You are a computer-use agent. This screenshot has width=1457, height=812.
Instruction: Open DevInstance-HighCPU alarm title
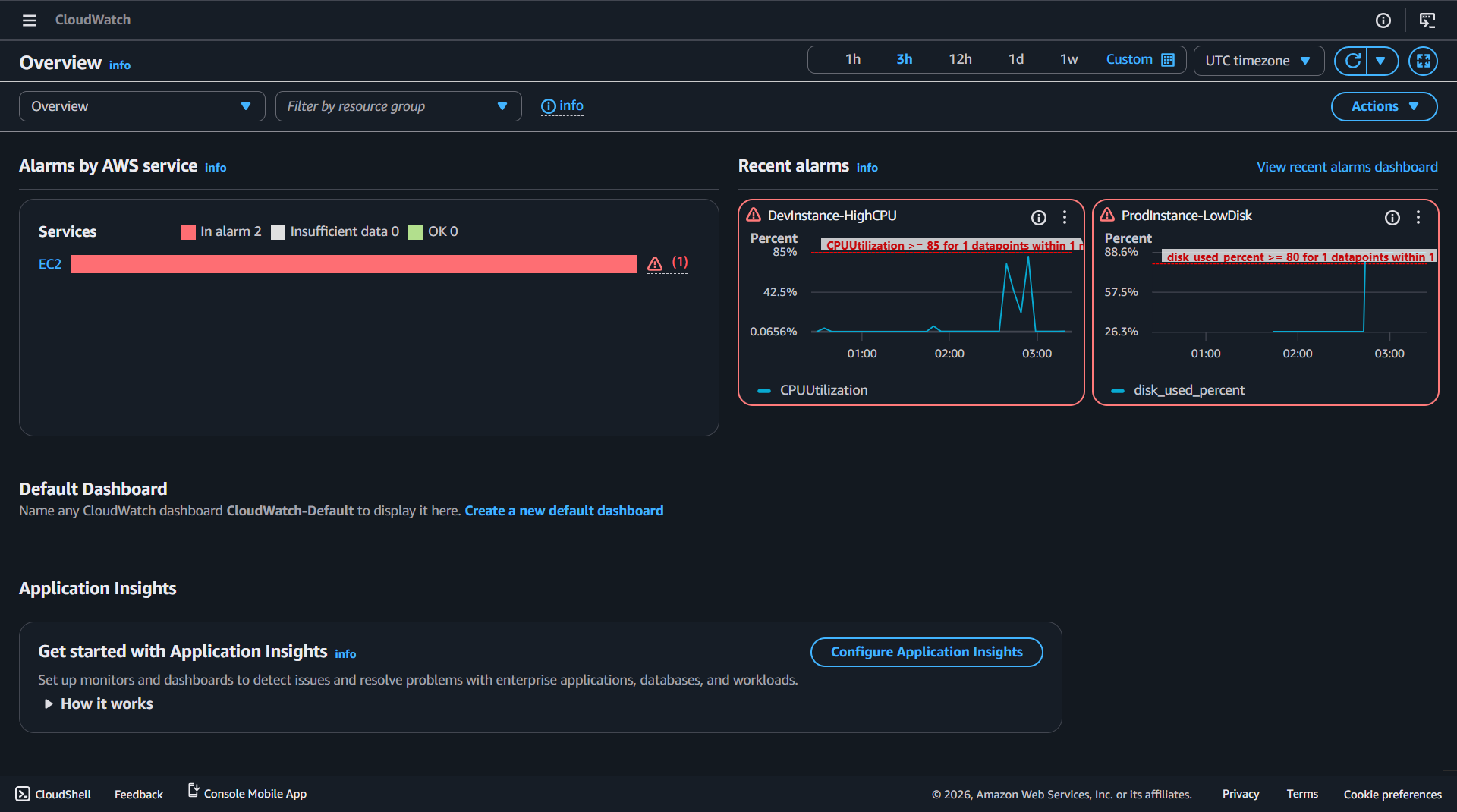832,216
